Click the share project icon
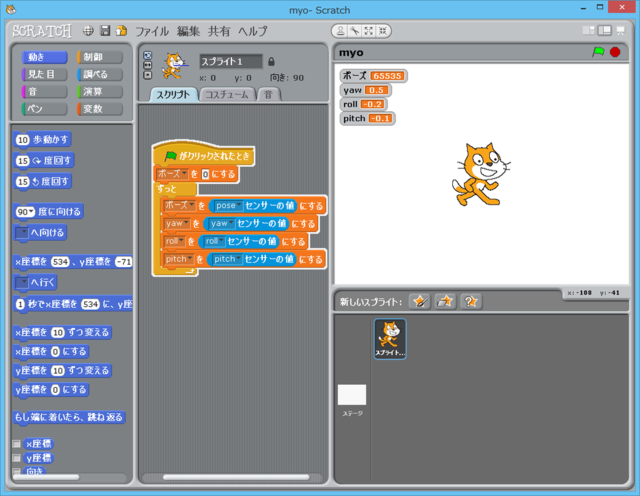This screenshot has width=640, height=496. tap(121, 31)
